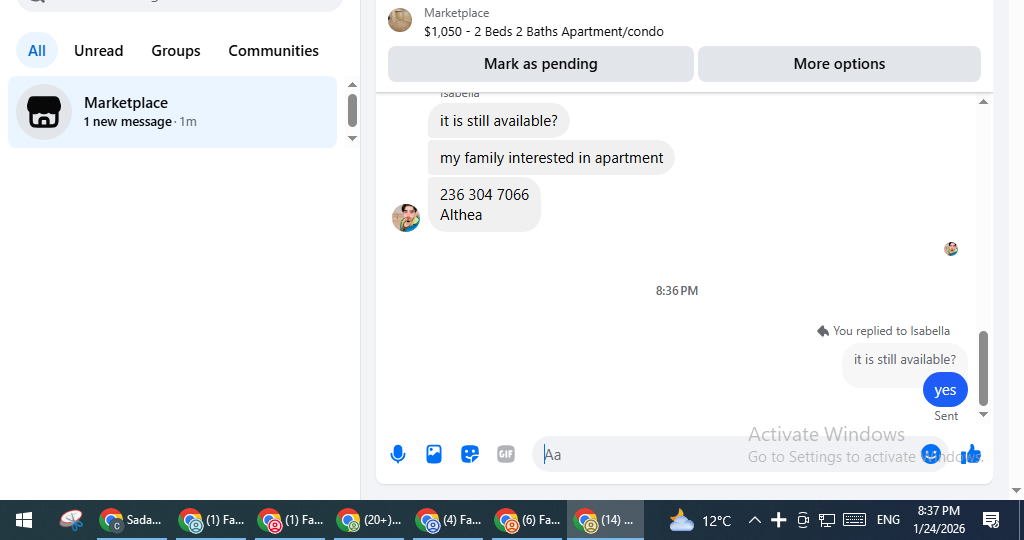The height and width of the screenshot is (540, 1024).
Task: Click the page scrollbar down arrow at right edge
Action: click(1016, 490)
